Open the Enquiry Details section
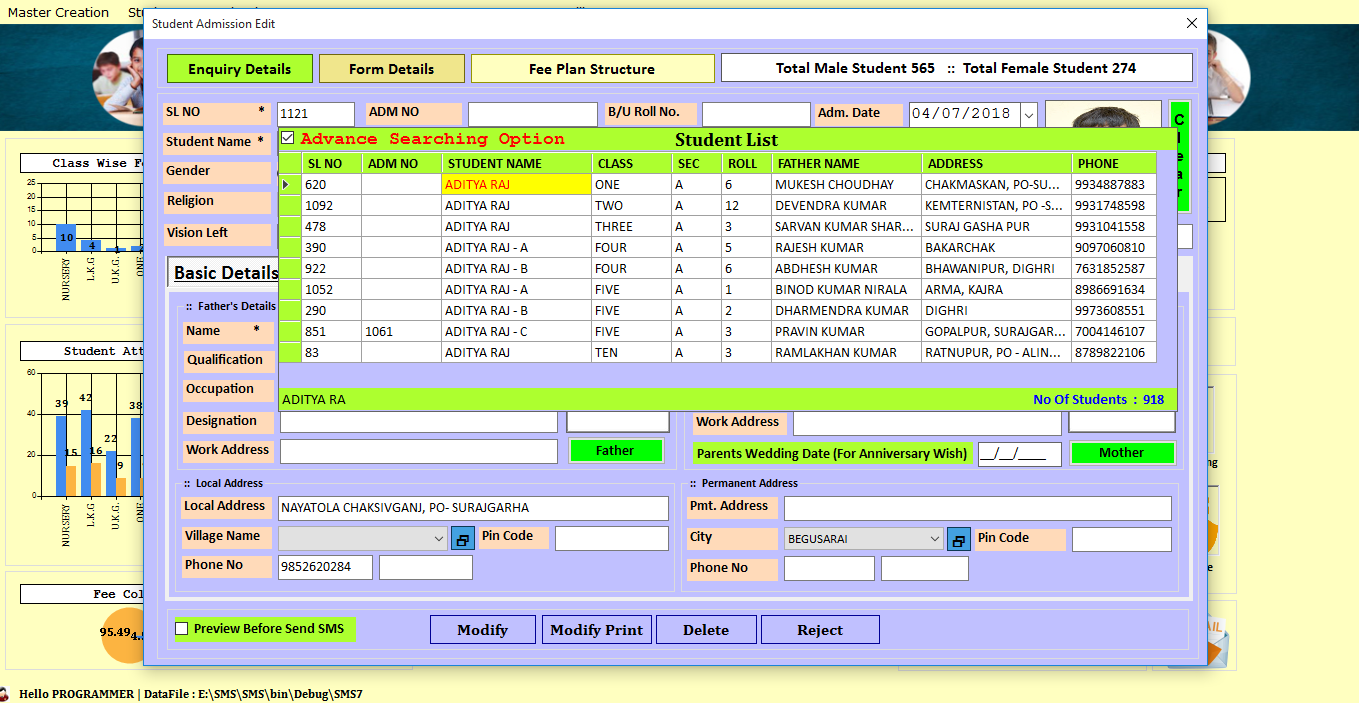 240,69
